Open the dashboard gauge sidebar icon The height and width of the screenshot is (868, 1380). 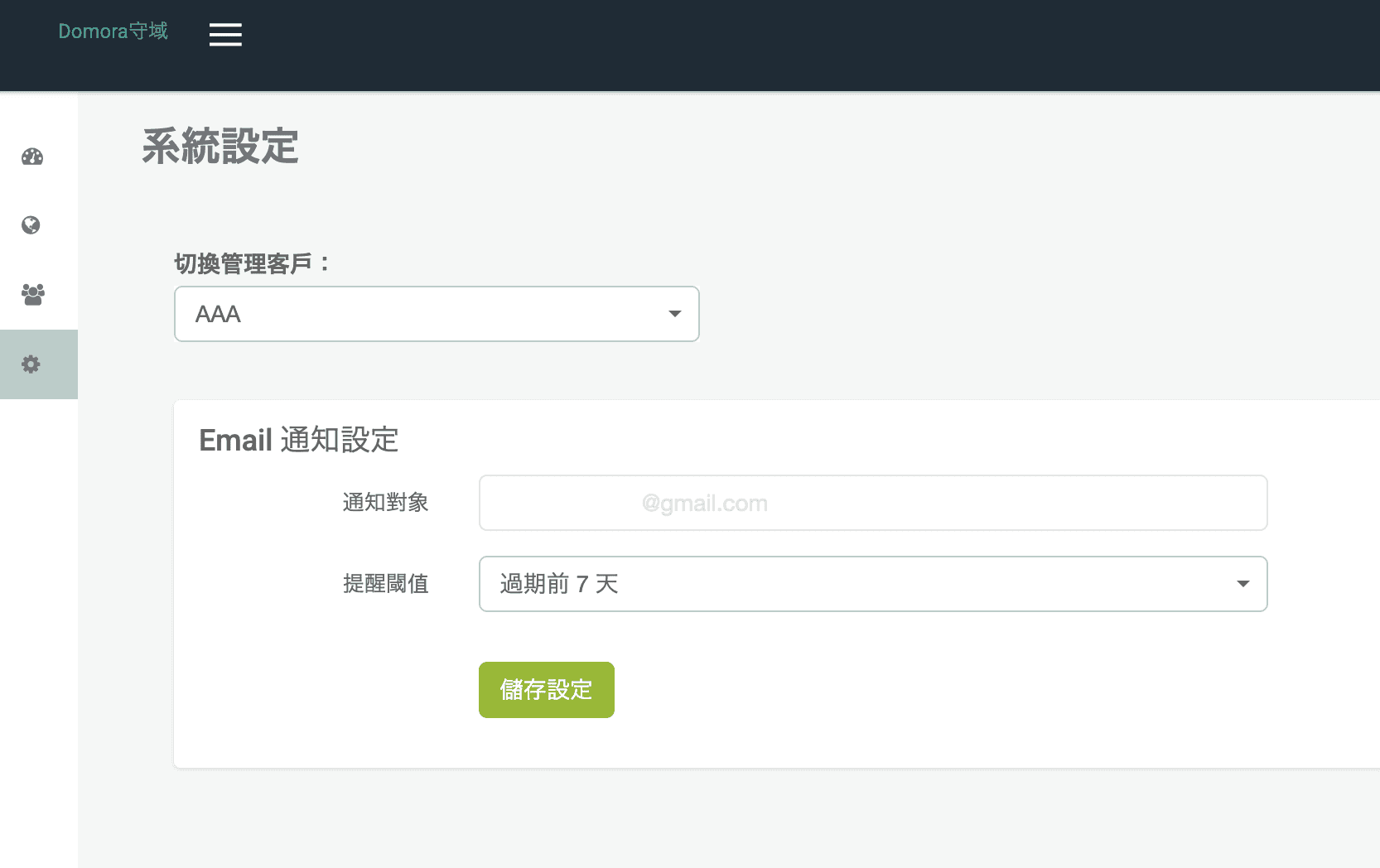(32, 157)
